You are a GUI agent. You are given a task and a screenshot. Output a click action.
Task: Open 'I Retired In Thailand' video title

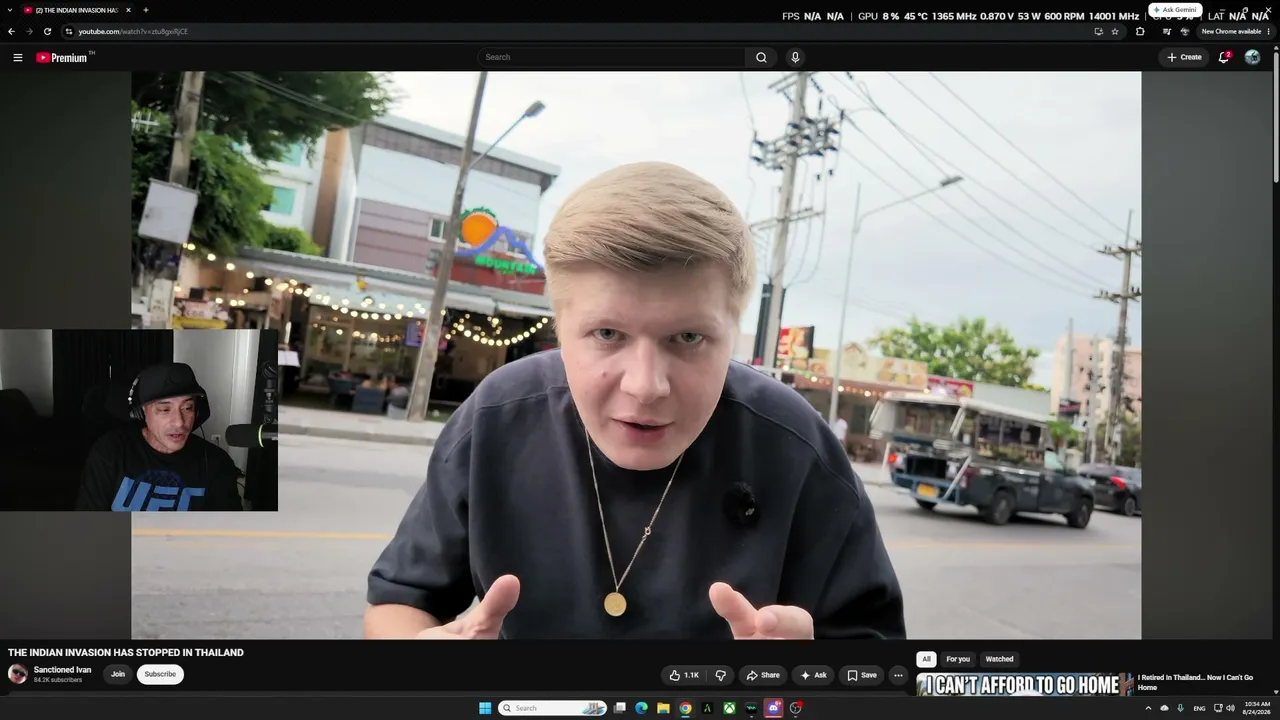(x=1195, y=682)
